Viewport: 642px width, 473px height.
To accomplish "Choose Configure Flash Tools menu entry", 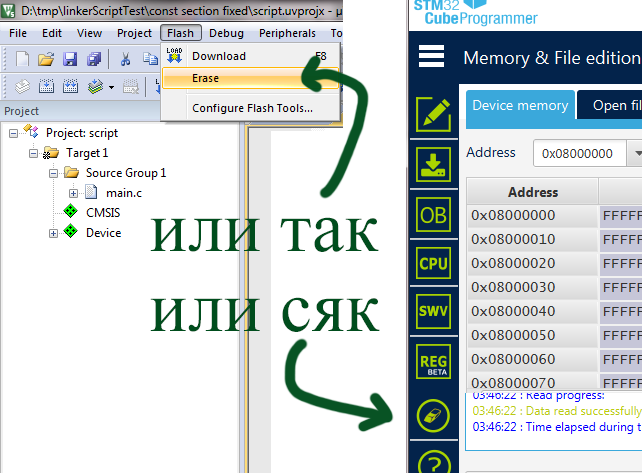I will (252, 108).
